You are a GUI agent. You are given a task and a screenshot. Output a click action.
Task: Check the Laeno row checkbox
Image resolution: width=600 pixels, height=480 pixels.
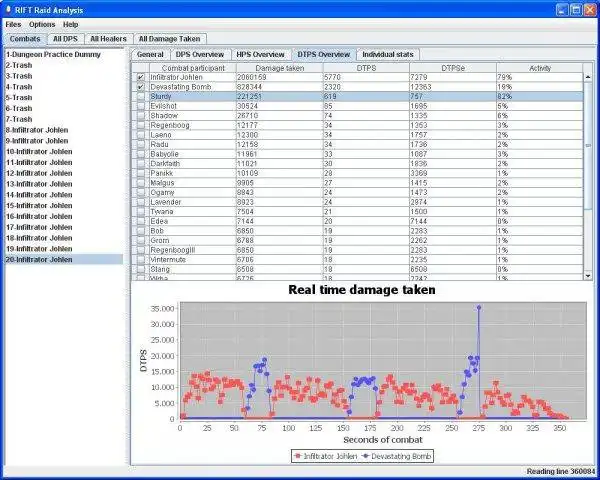(x=141, y=135)
